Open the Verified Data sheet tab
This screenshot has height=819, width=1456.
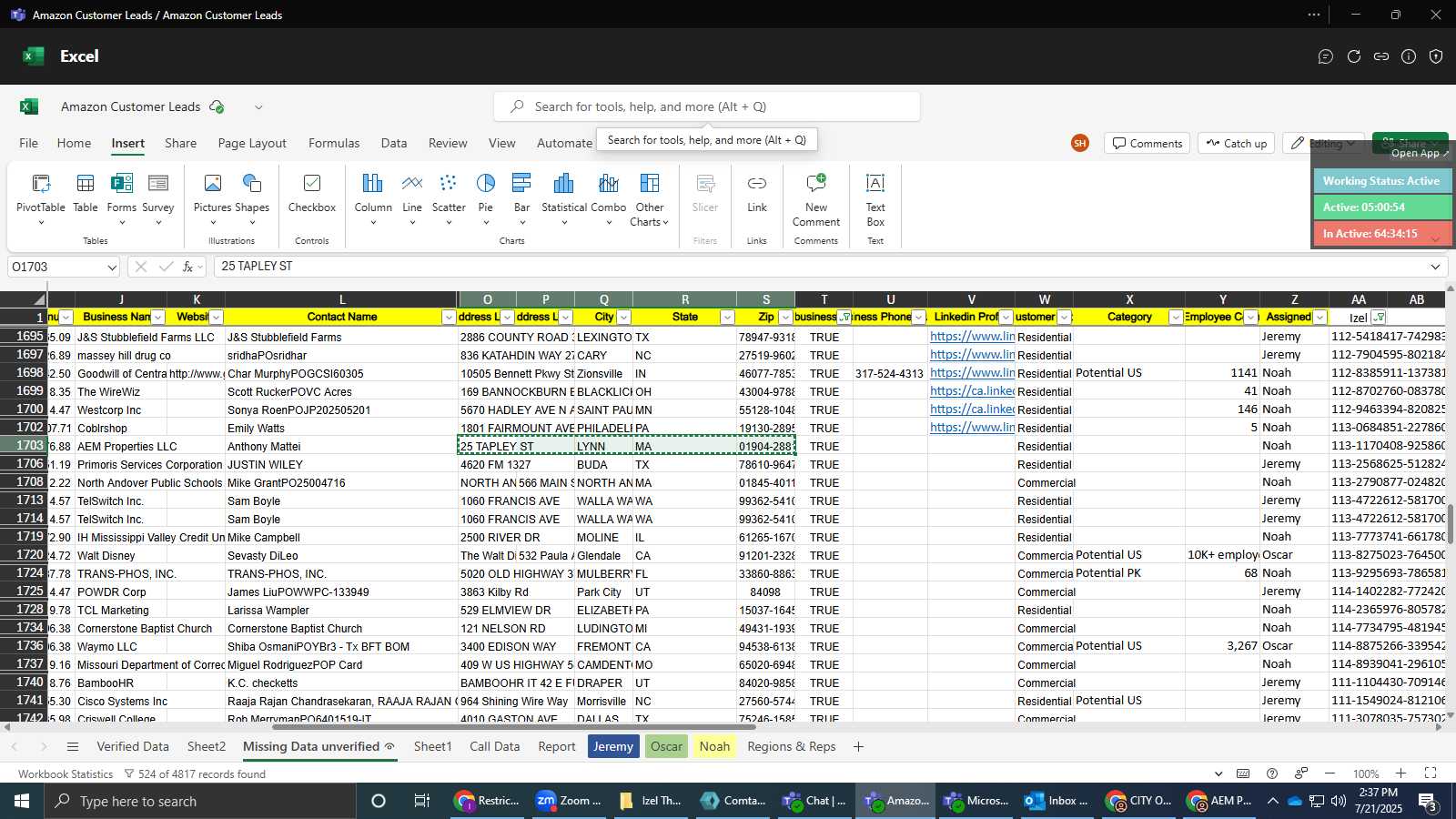tap(133, 747)
